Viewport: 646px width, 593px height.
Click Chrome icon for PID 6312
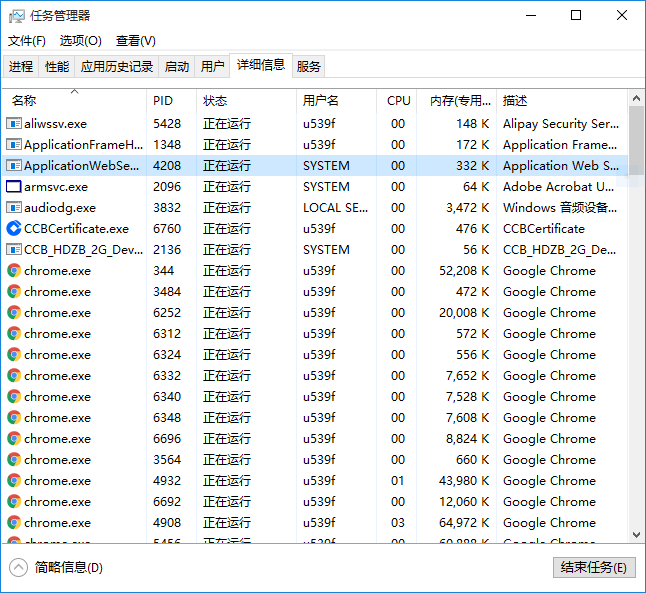click(x=14, y=333)
